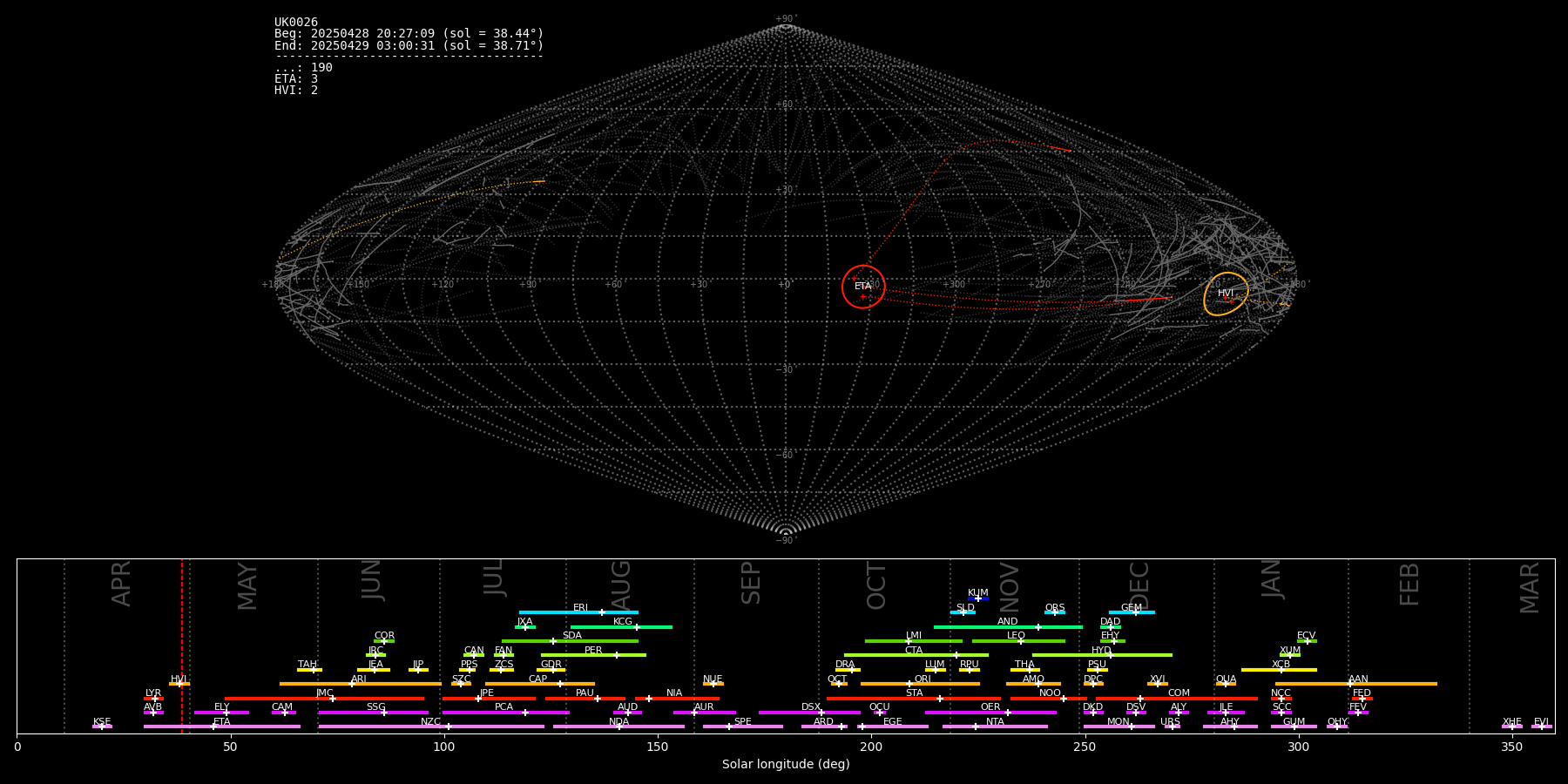This screenshot has width=1568, height=784.
Task: Click the −90° pole label on sky map
Action: pyautogui.click(x=786, y=540)
